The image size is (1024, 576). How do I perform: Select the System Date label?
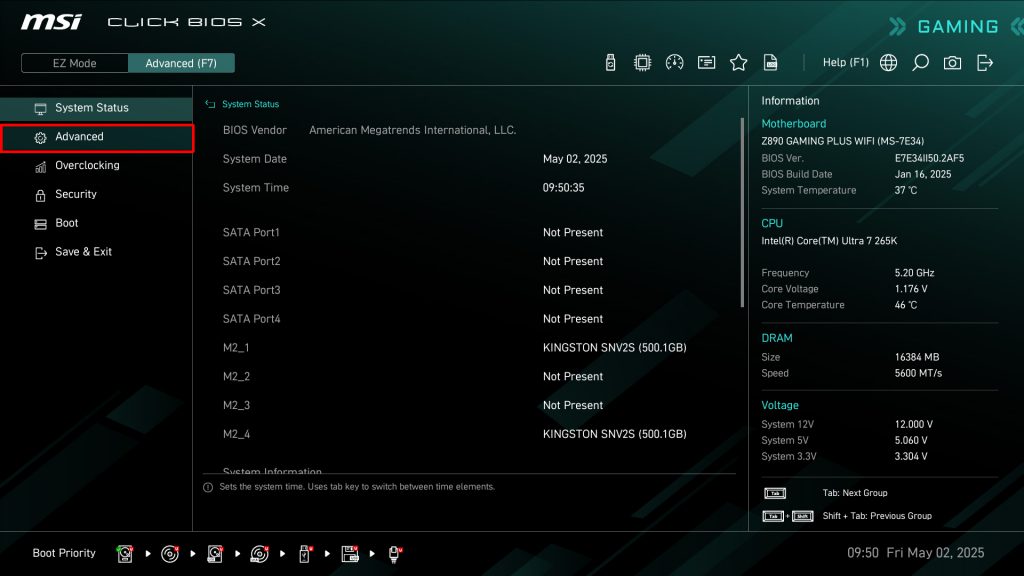[x=255, y=159]
